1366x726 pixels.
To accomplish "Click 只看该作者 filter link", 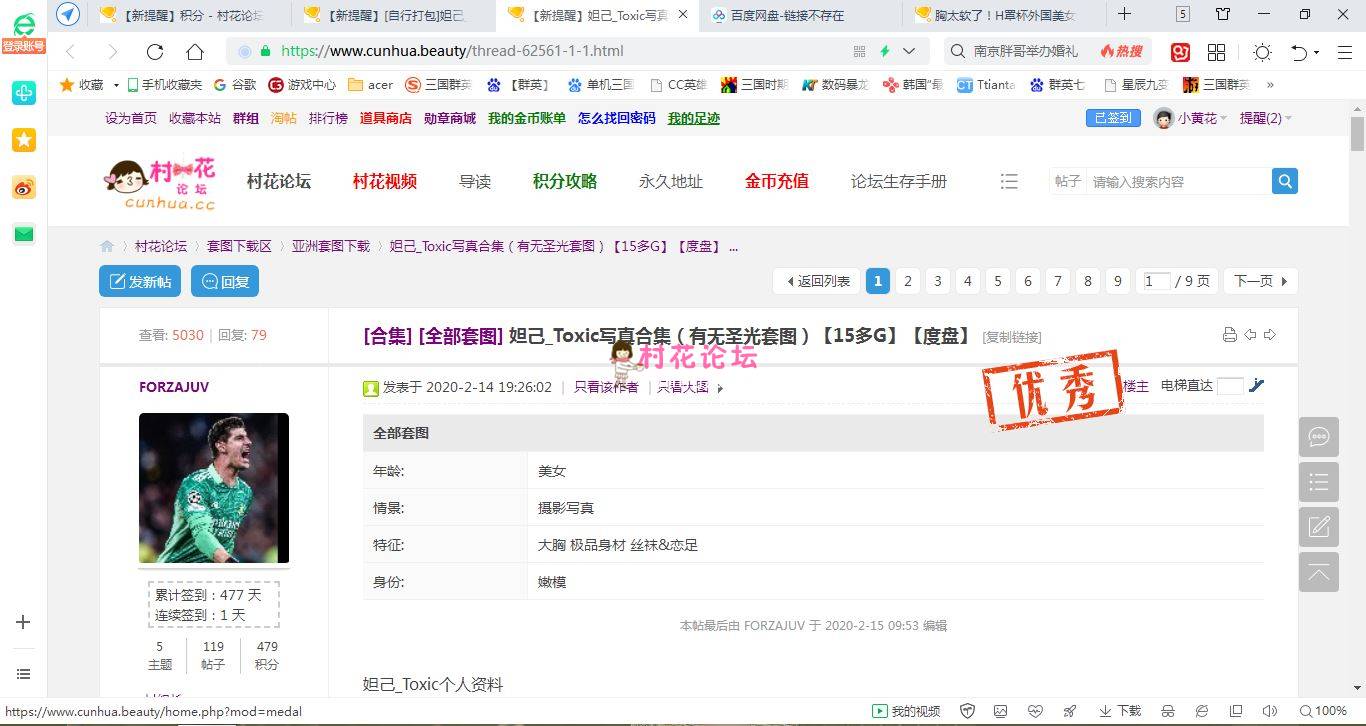I will point(606,387).
